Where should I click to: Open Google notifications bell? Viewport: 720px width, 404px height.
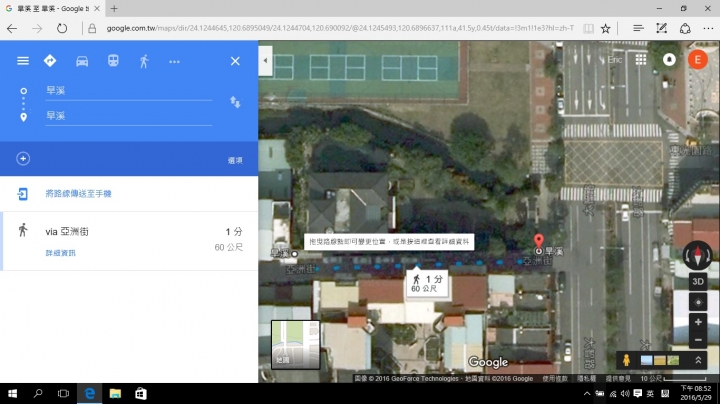(x=669, y=60)
